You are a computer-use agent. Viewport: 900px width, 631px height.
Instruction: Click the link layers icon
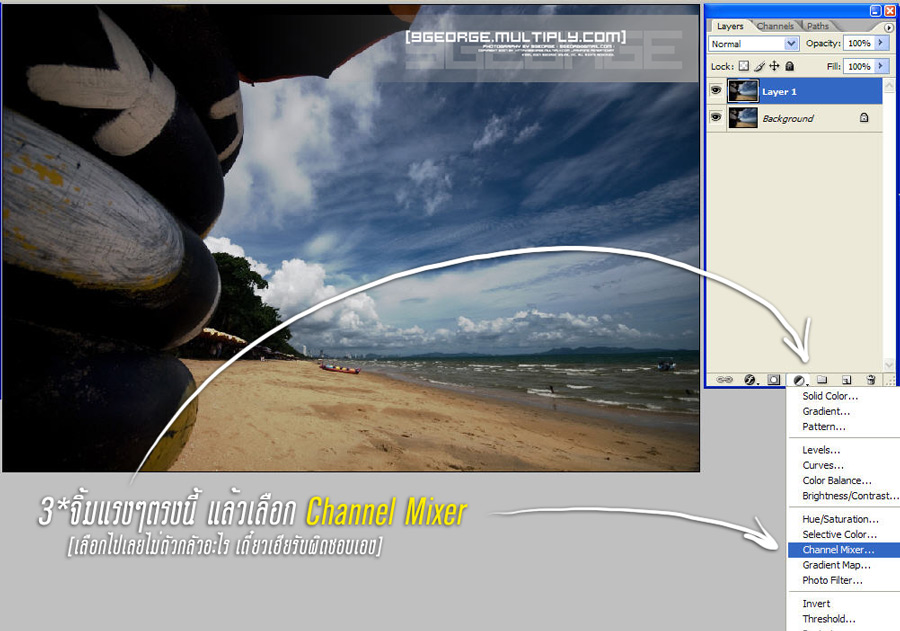pyautogui.click(x=724, y=380)
